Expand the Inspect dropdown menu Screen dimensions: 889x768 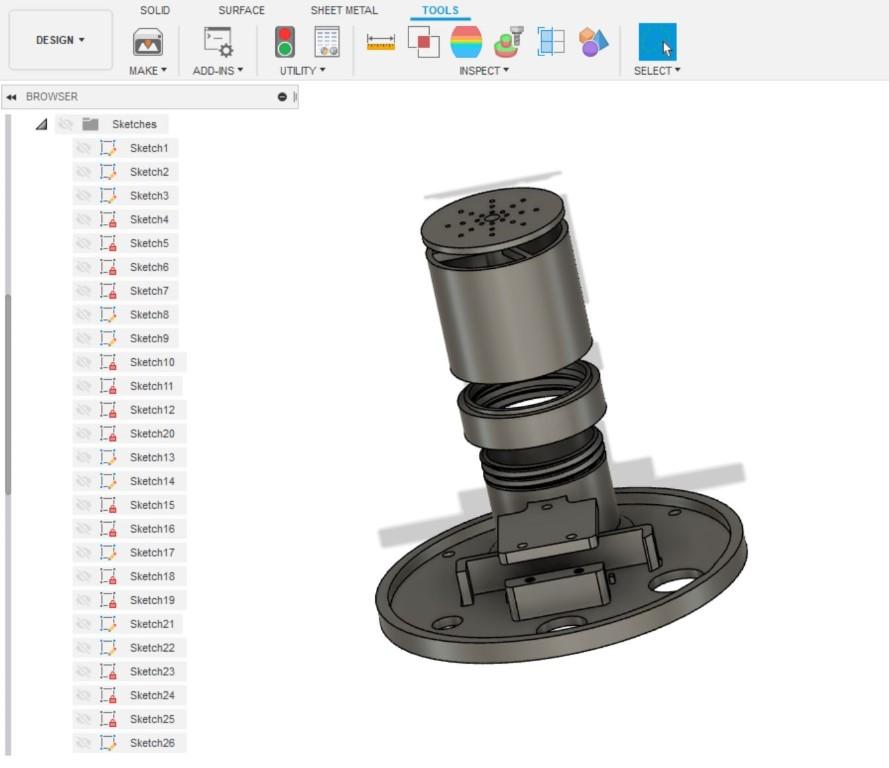pos(484,71)
